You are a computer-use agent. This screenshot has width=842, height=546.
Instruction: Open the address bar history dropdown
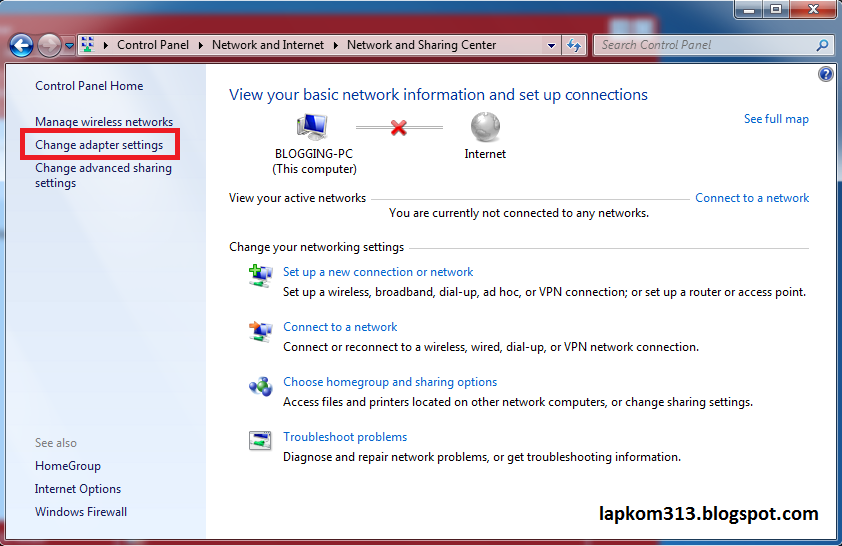(551, 46)
